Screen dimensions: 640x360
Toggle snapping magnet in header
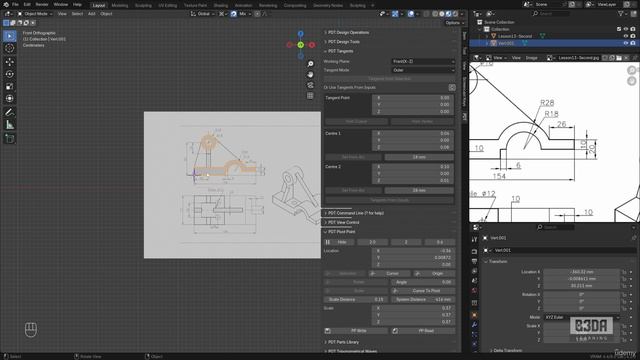pyautogui.click(x=233, y=13)
